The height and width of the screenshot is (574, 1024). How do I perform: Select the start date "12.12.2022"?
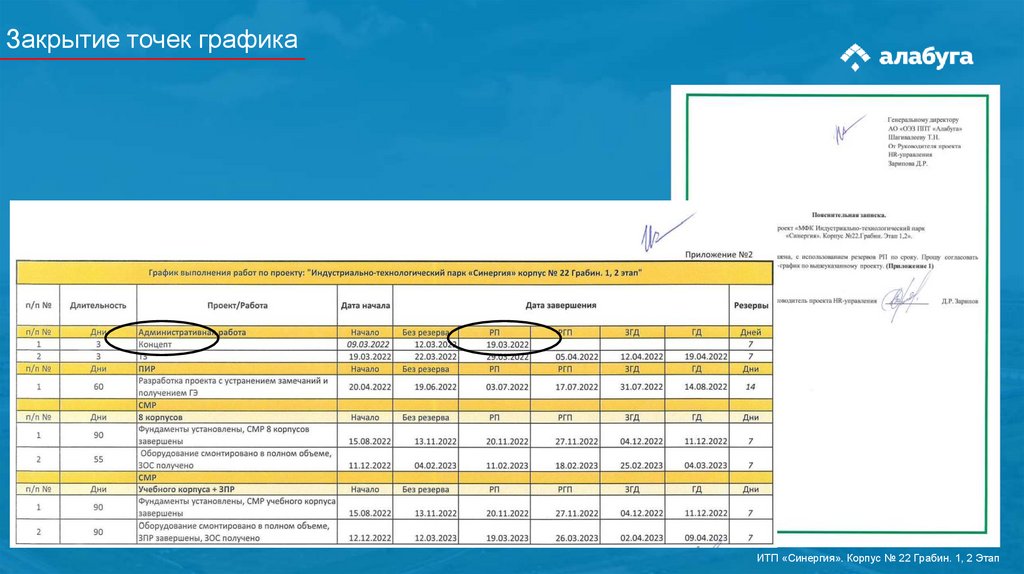tap(370, 538)
